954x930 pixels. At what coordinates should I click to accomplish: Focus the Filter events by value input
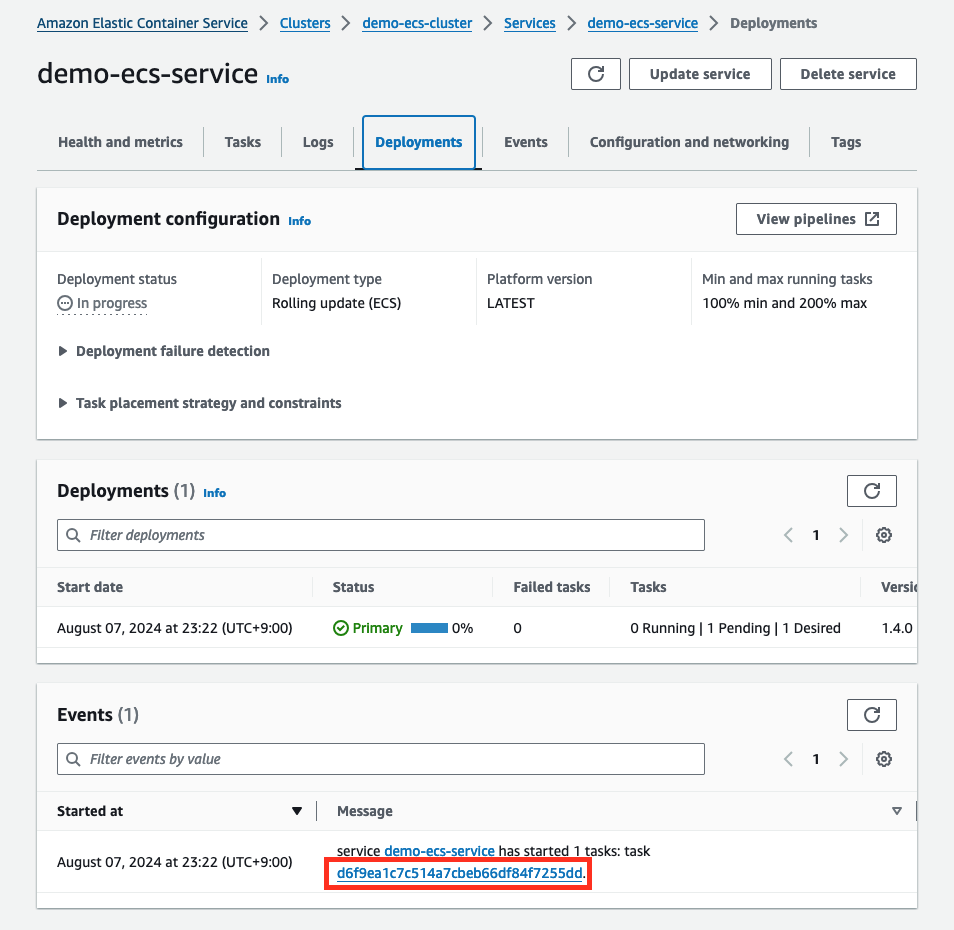381,759
